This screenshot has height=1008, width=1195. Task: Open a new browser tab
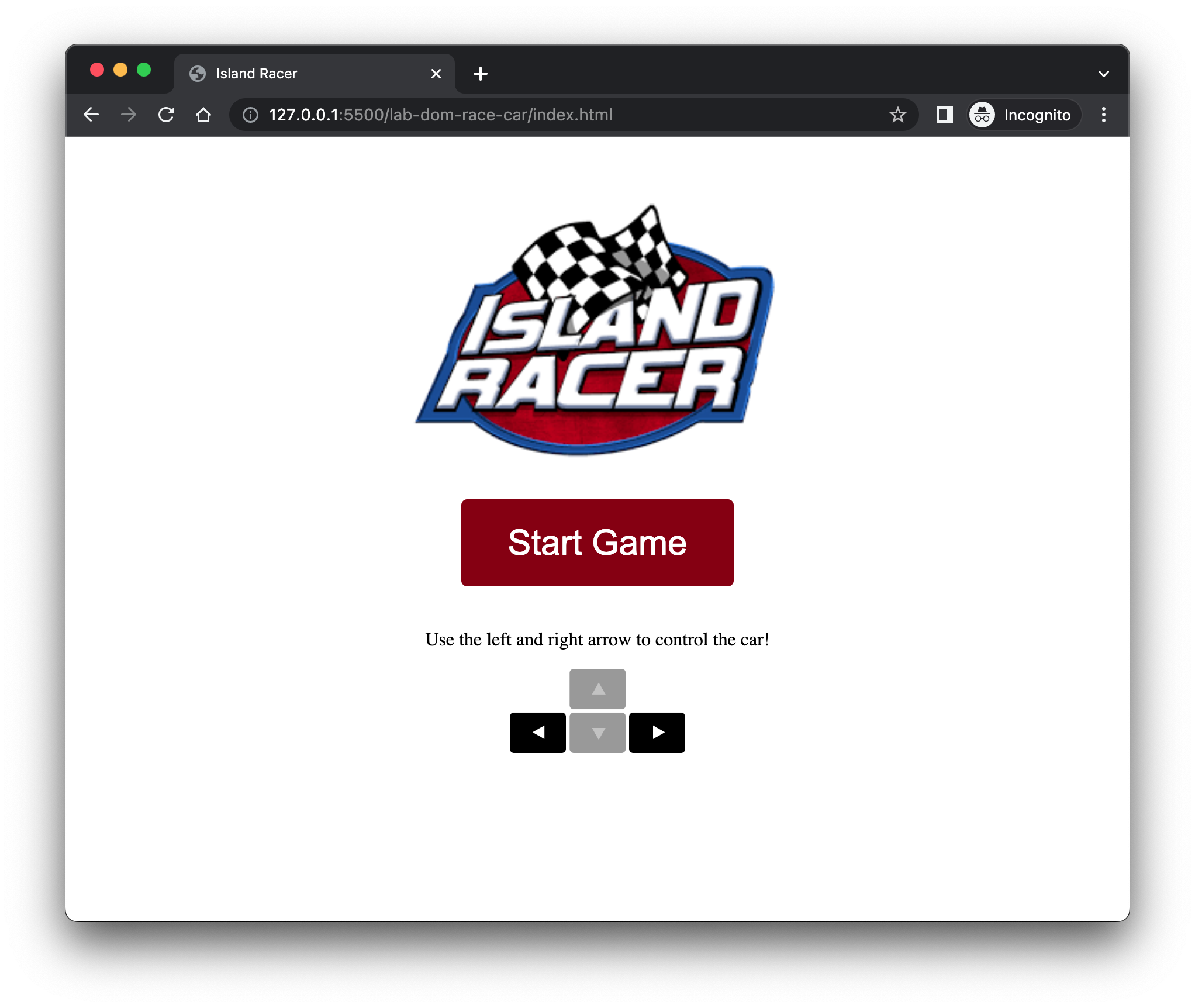click(x=480, y=73)
